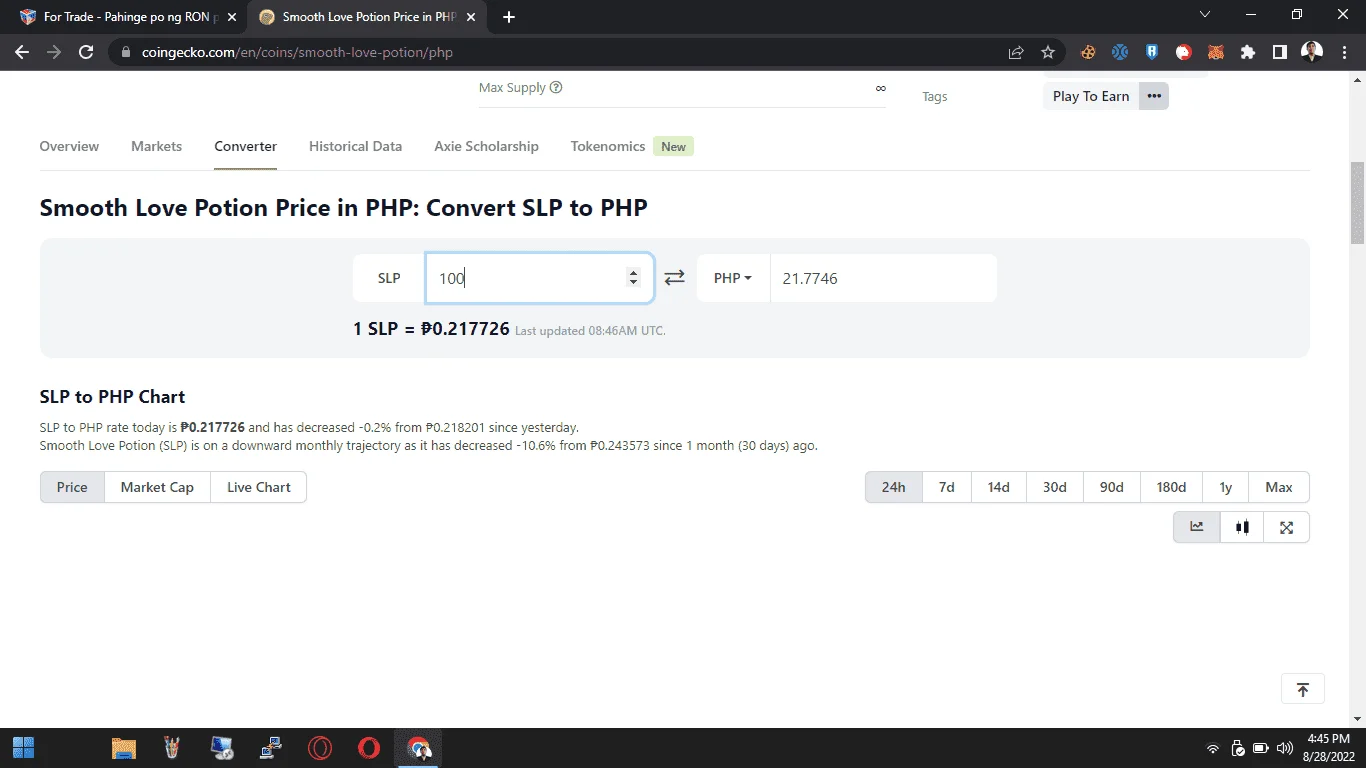Open the Axie Scholarship tab
The height and width of the screenshot is (768, 1366).
tap(486, 146)
